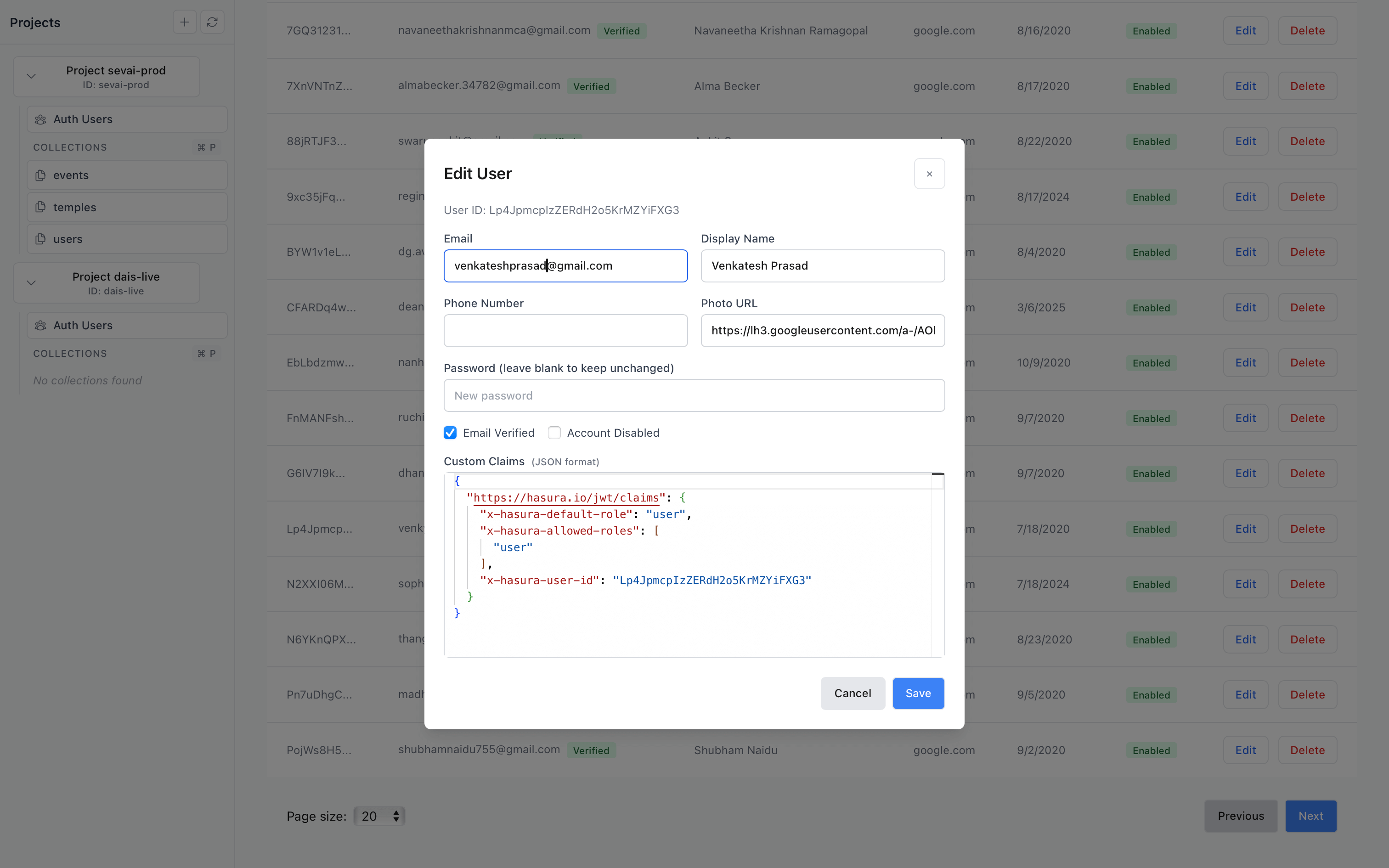Go to the Next page of users
Image resolution: width=1389 pixels, height=868 pixels.
[x=1310, y=815]
